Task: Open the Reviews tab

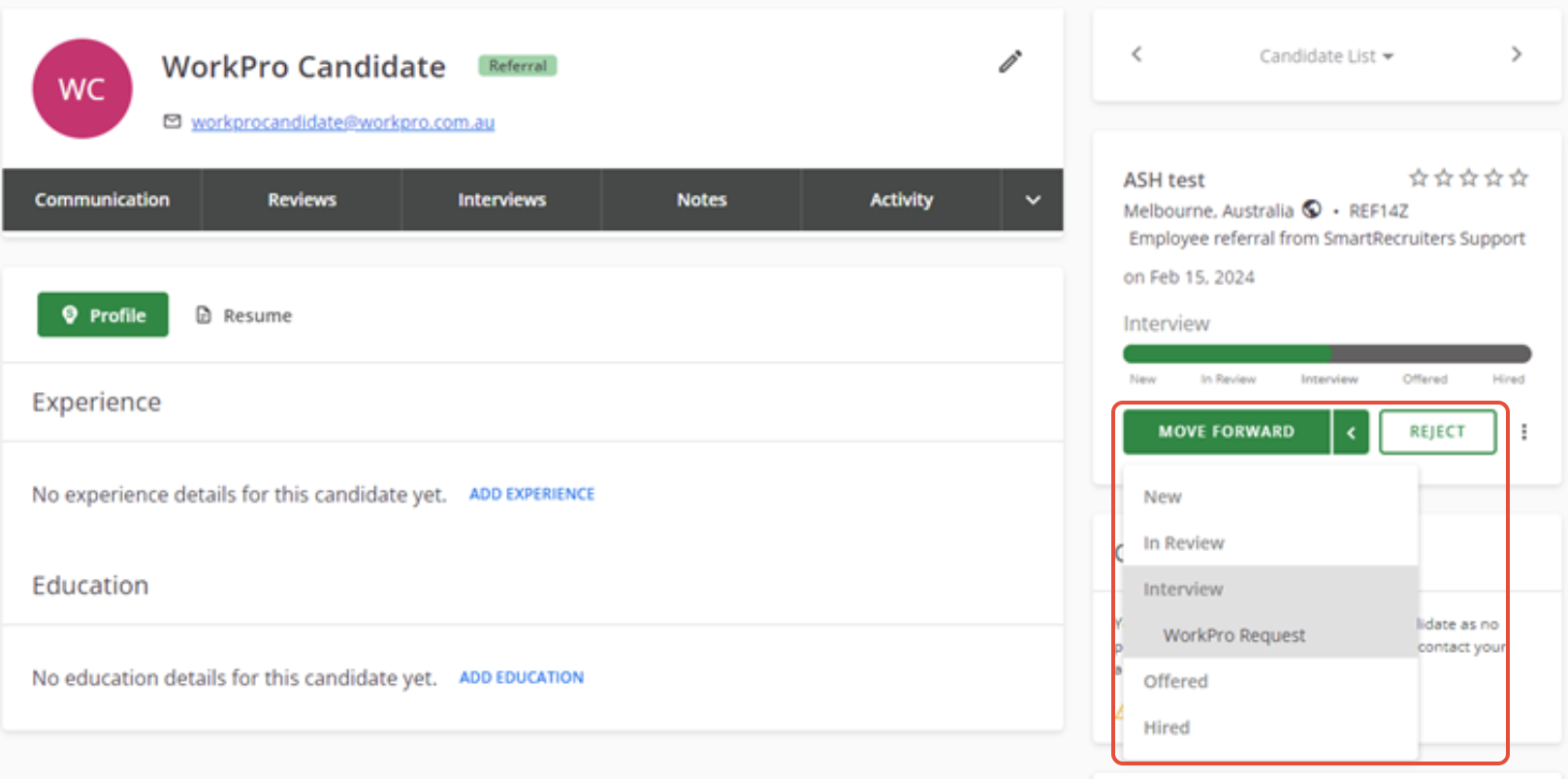Action: (302, 199)
